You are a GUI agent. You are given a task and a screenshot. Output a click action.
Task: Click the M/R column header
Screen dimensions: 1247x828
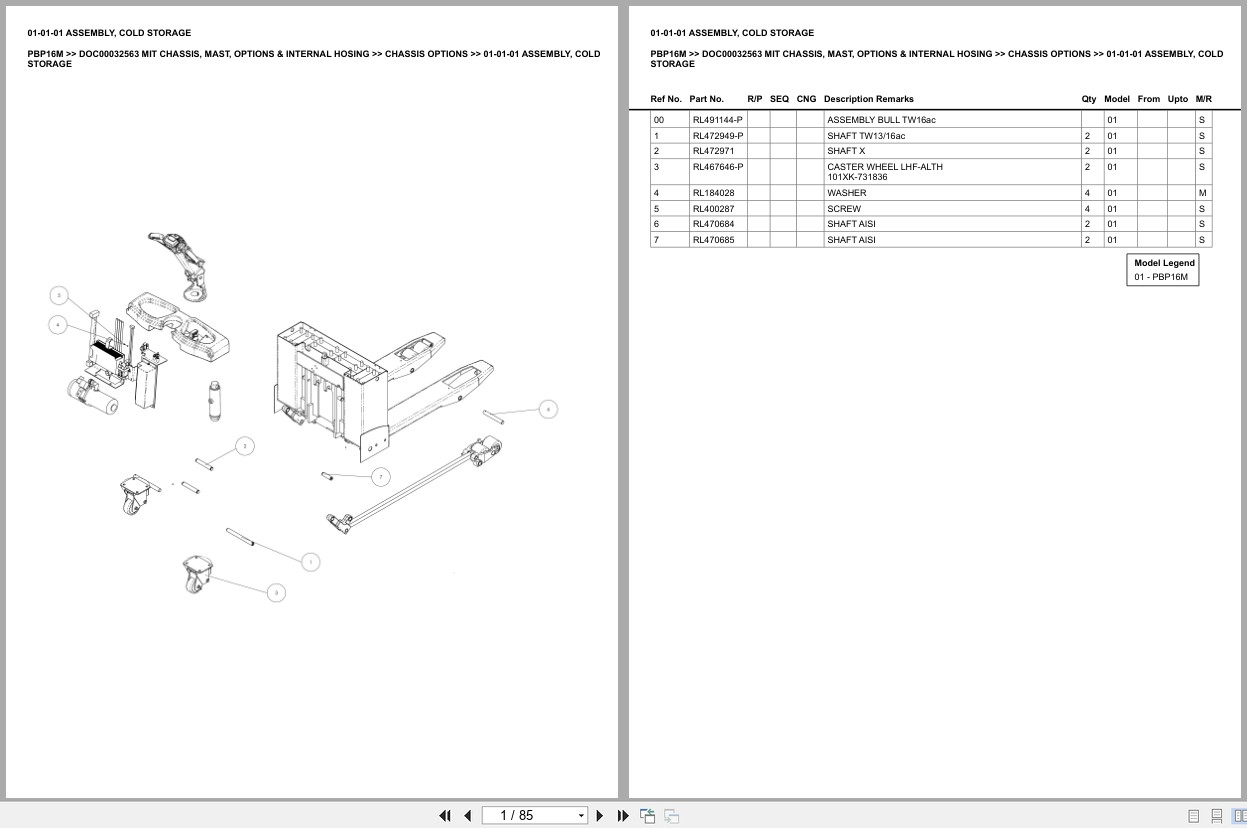(1203, 99)
